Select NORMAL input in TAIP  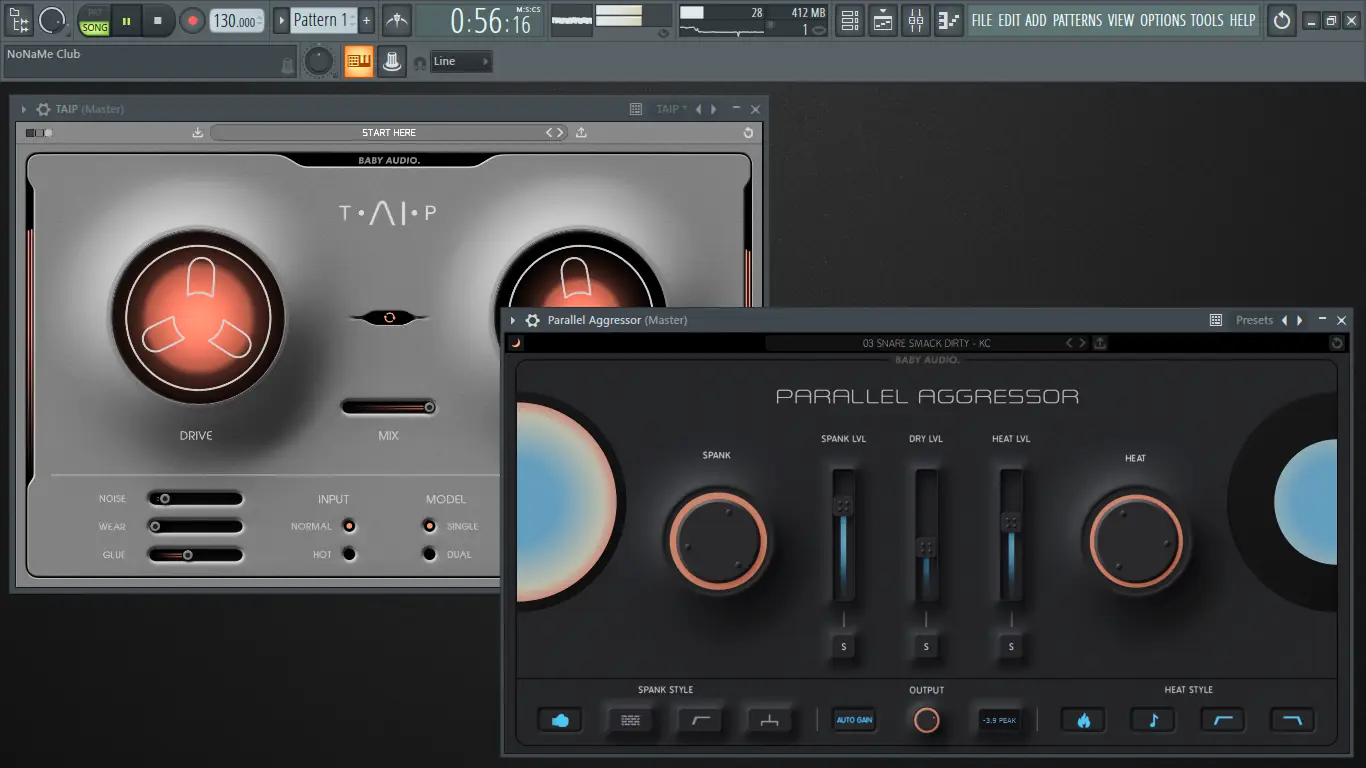click(x=349, y=526)
